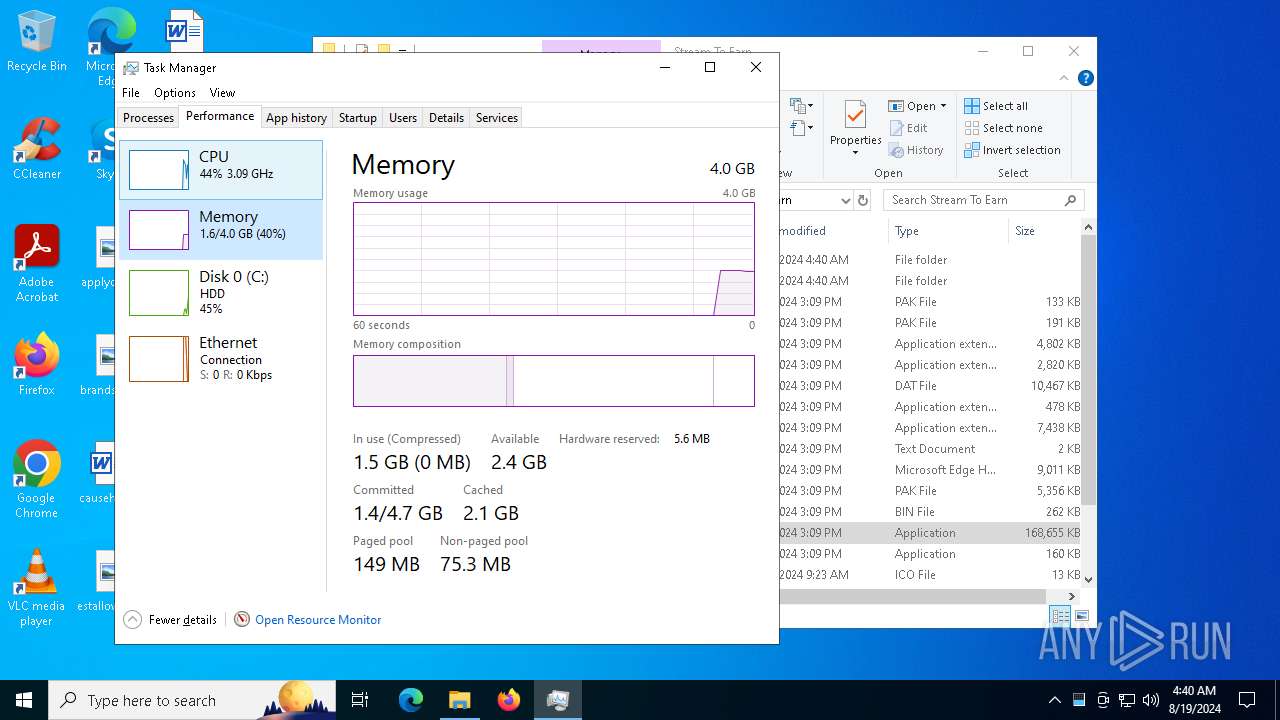Open Microsoft Edge from taskbar
Screen dimensions: 1280x720
pos(411,700)
